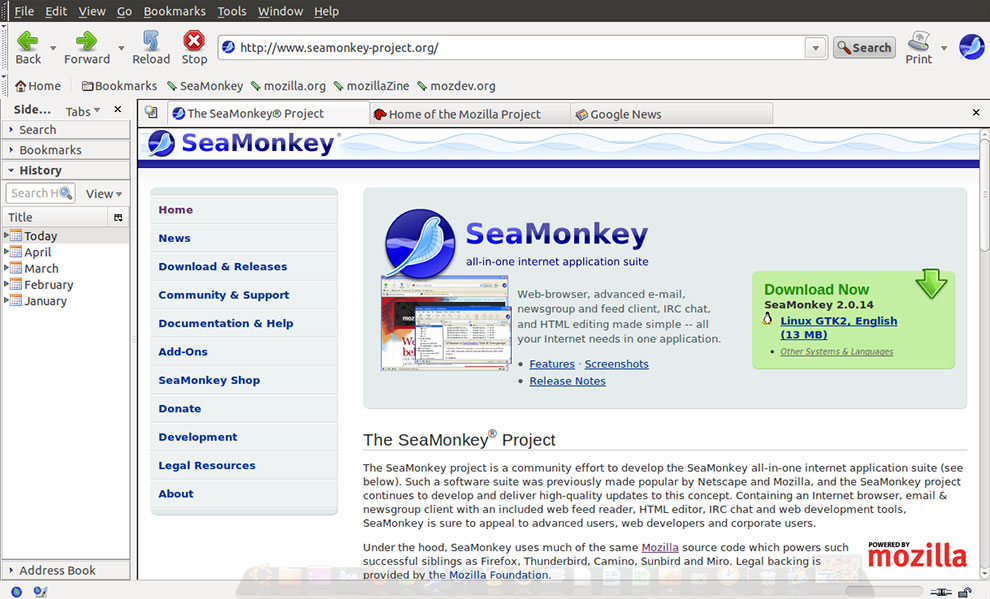
Task: Click the site icon in the address bar
Action: pos(229,47)
